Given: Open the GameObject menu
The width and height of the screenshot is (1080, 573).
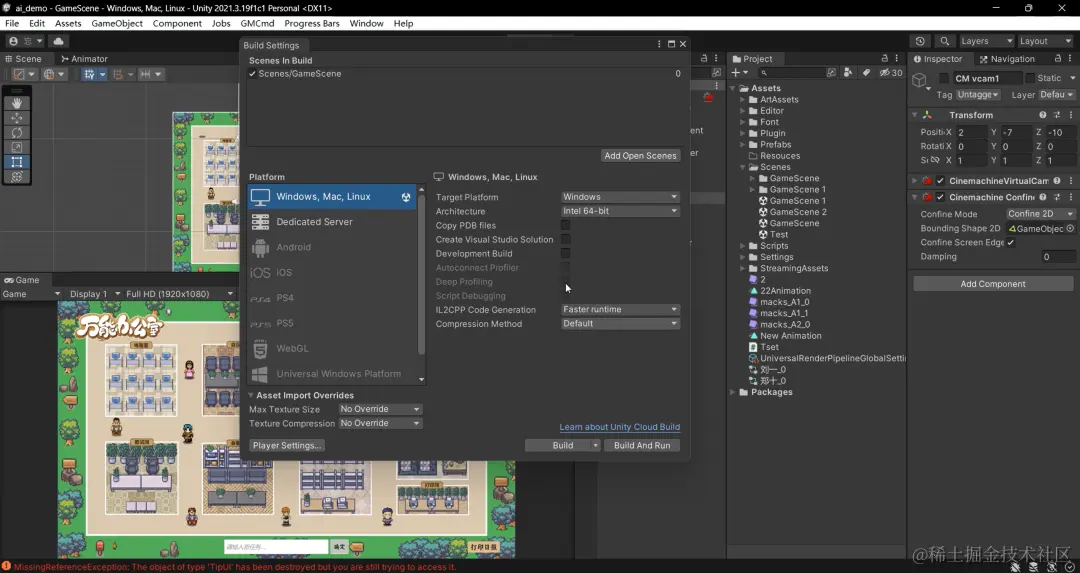Looking at the screenshot, I should click(117, 23).
